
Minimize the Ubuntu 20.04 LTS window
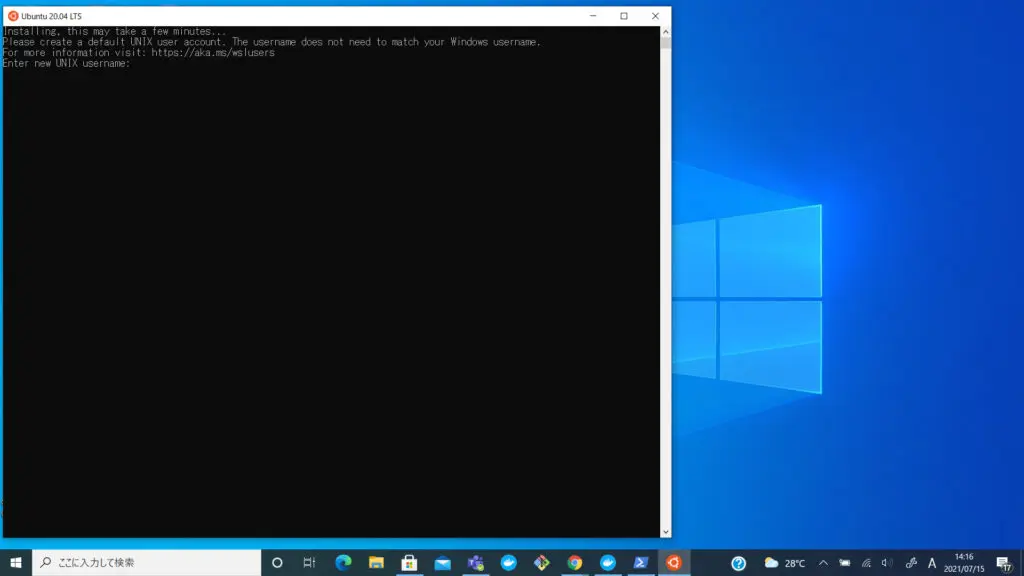tap(593, 16)
